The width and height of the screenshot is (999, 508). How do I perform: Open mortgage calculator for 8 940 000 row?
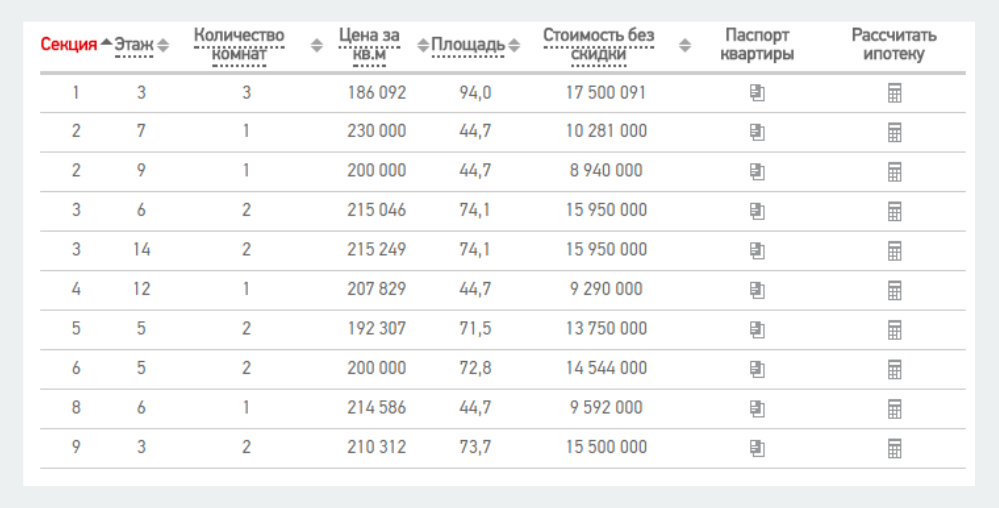coord(895,172)
